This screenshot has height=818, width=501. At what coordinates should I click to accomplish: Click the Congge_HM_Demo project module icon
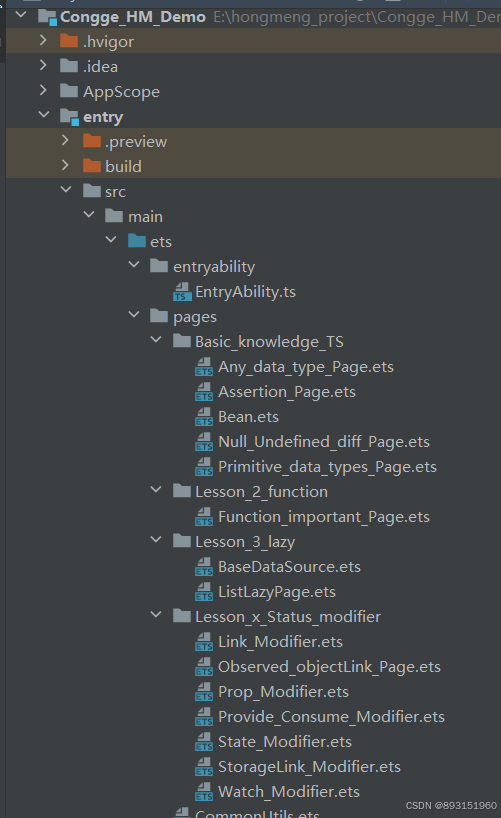[47, 17]
